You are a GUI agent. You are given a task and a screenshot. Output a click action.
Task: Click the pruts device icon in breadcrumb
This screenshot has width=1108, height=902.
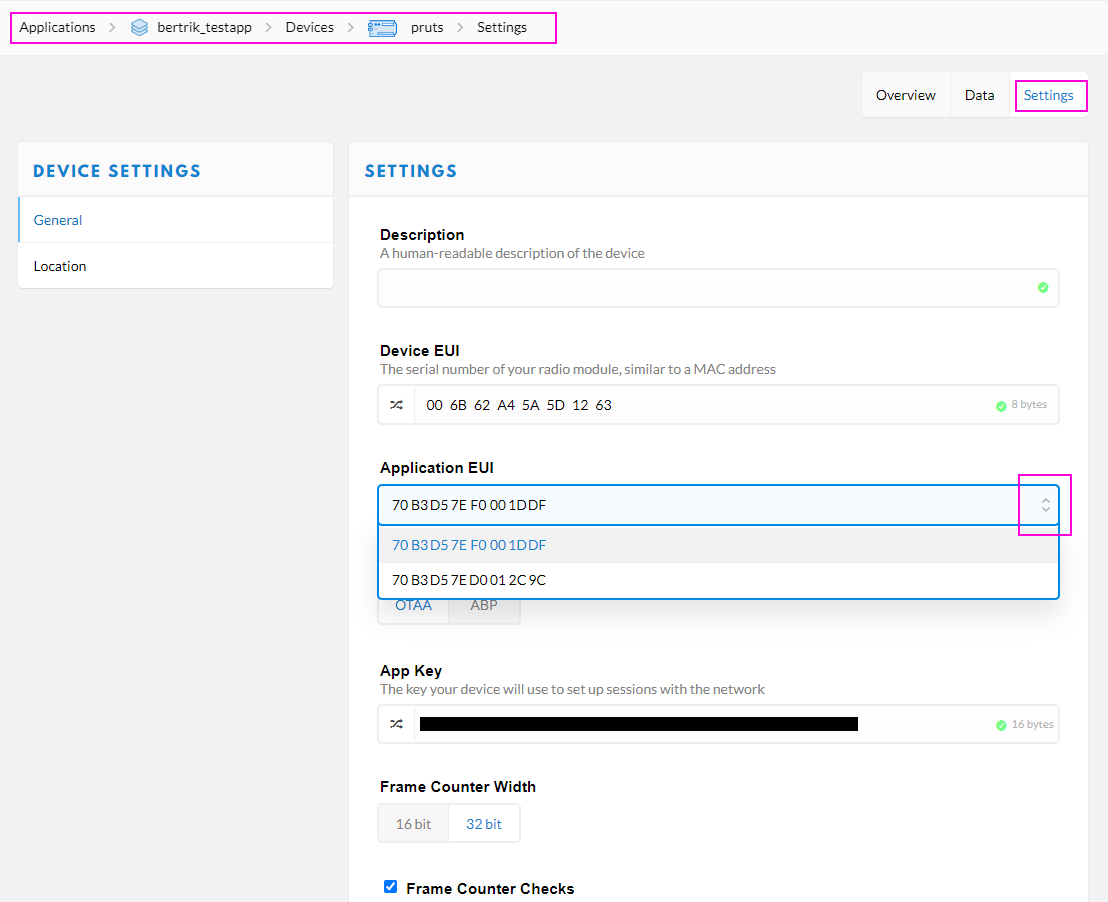382,28
